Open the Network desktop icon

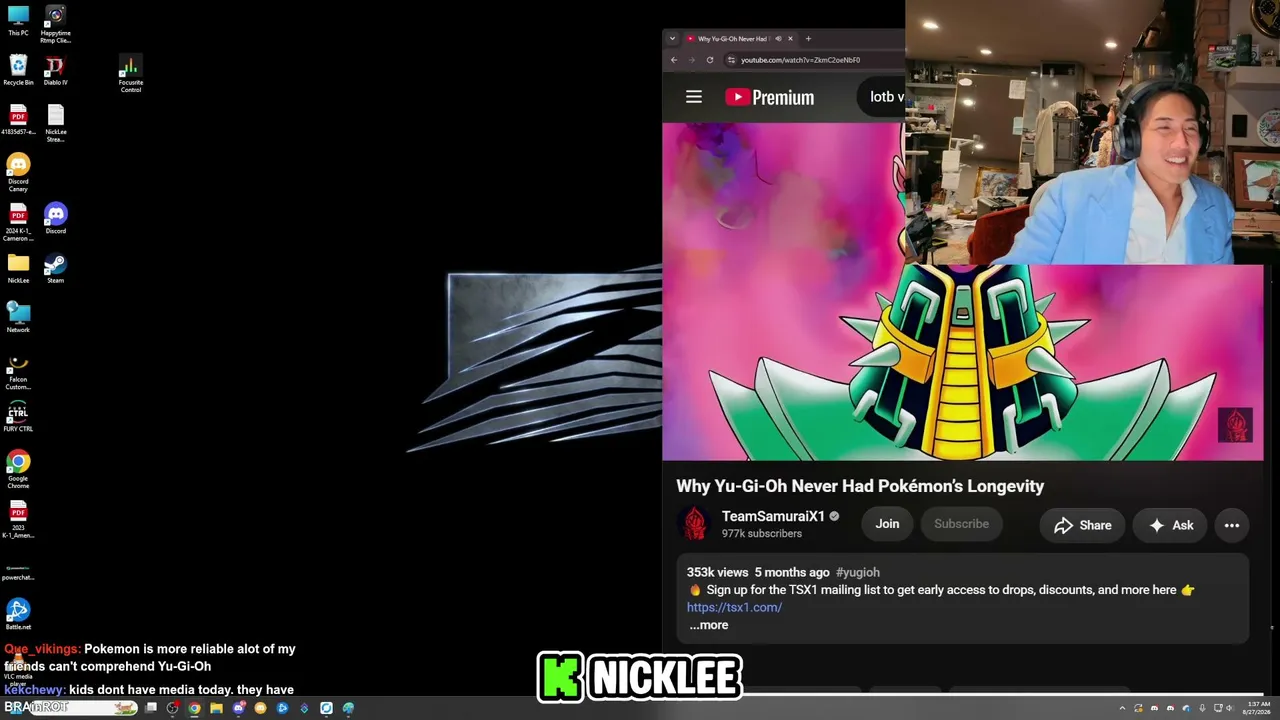pos(18,317)
